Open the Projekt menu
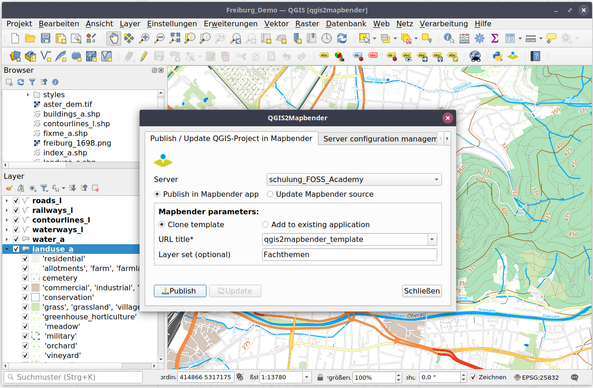The height and width of the screenshot is (388, 593). tap(19, 24)
